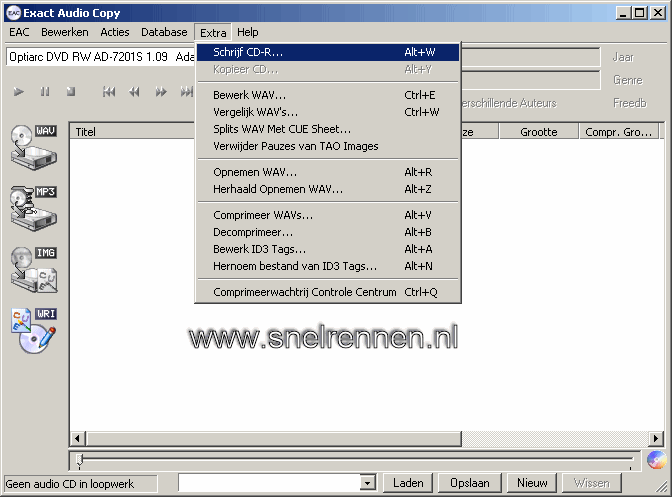Select Bewerk WAV... from Extra menu

click(328, 95)
